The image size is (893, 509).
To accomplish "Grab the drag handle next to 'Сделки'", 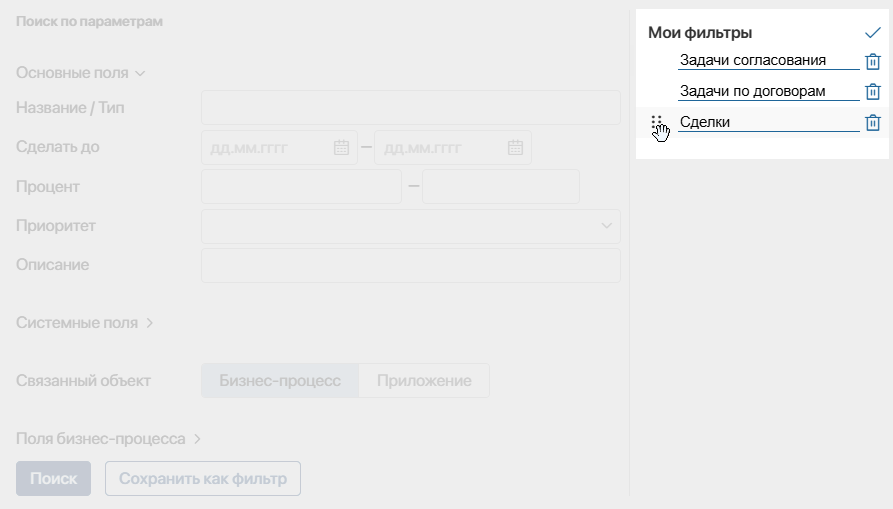I will tap(656, 122).
